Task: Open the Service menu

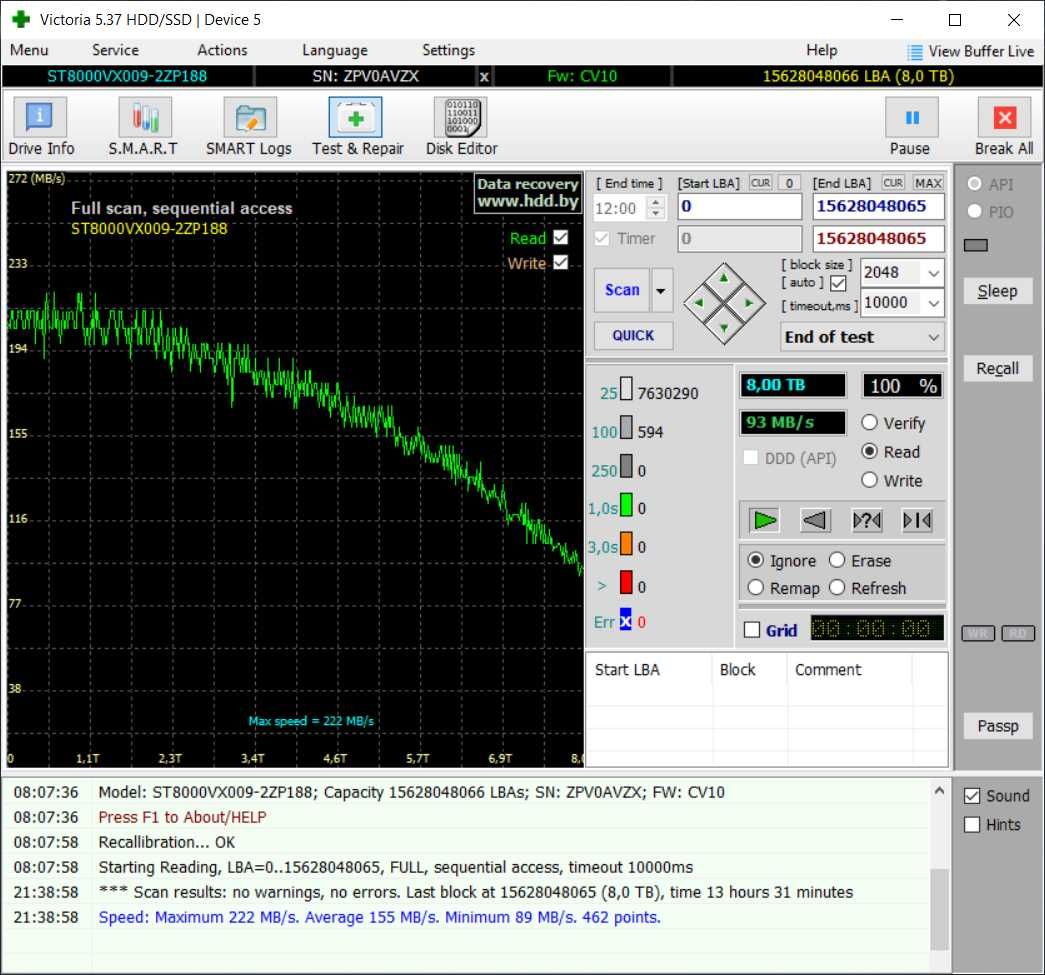Action: coord(115,51)
